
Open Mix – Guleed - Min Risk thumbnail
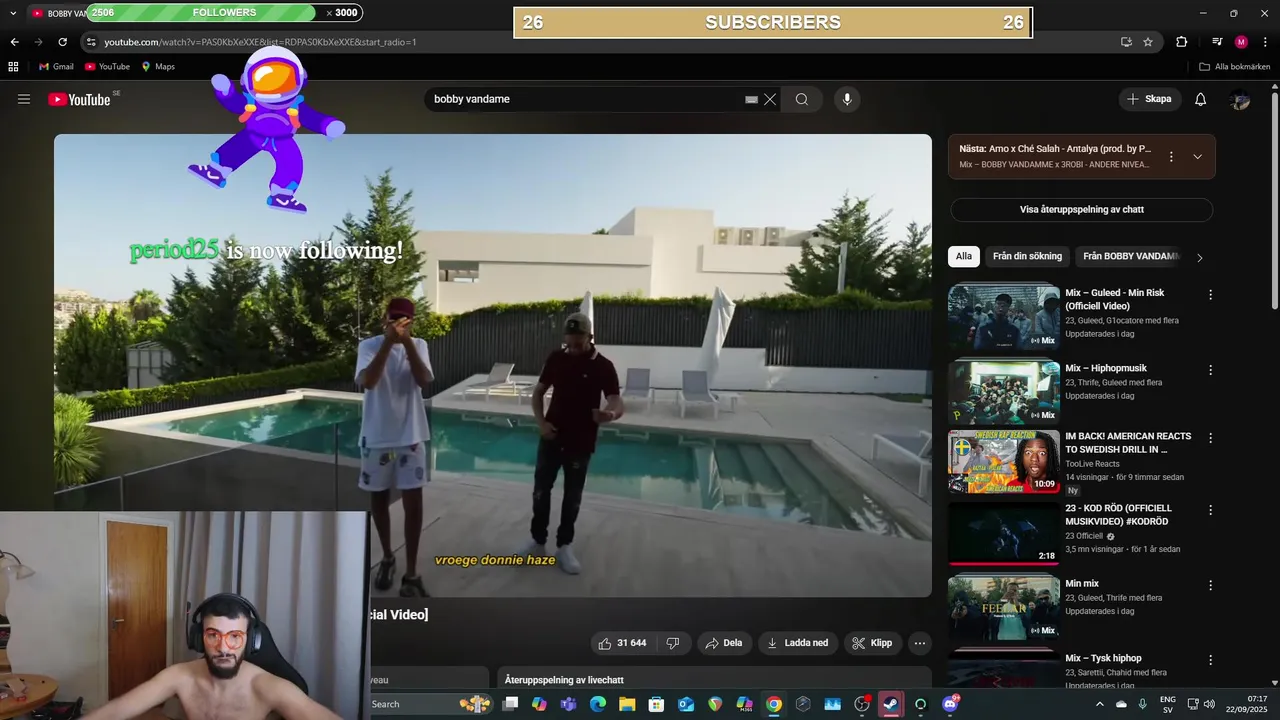(1003, 317)
